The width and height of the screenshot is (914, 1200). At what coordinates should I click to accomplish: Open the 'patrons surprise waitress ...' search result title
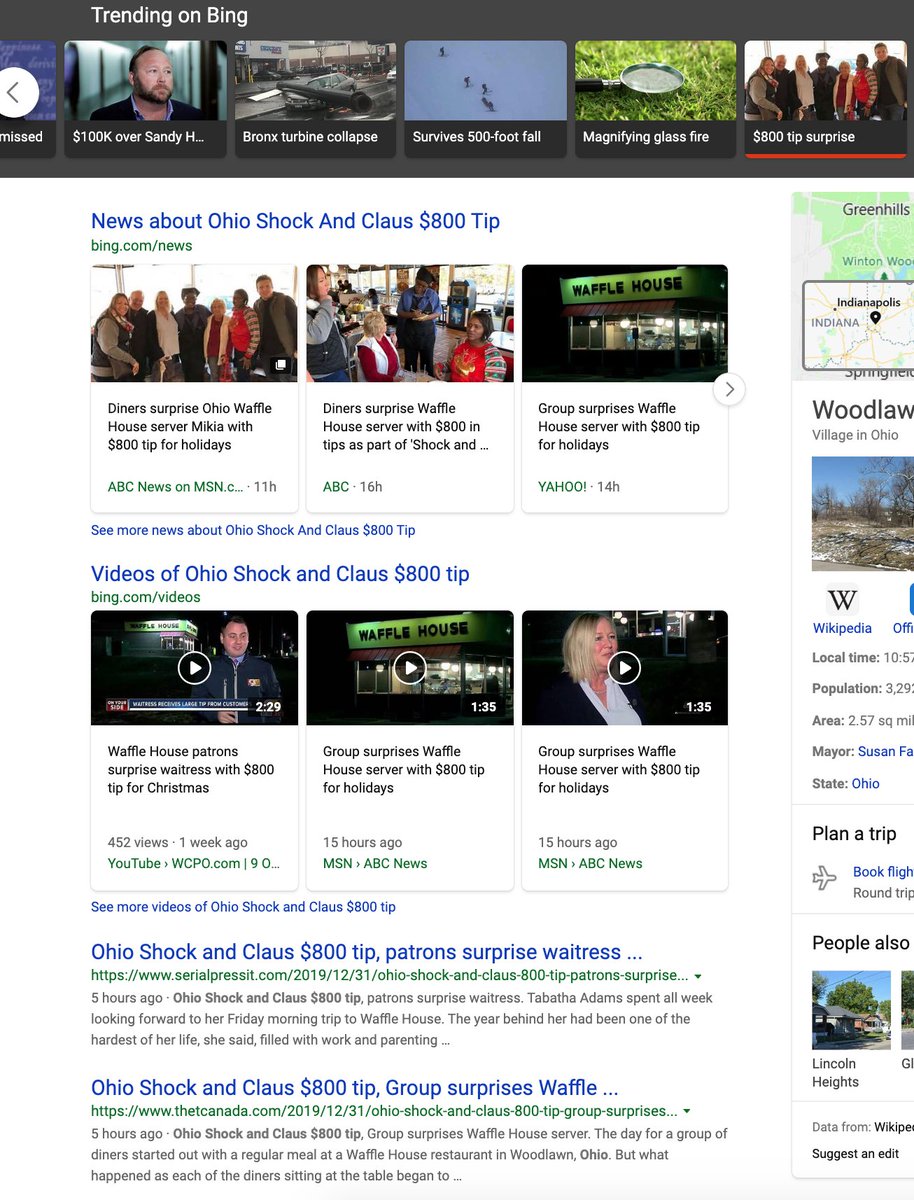pos(367,952)
